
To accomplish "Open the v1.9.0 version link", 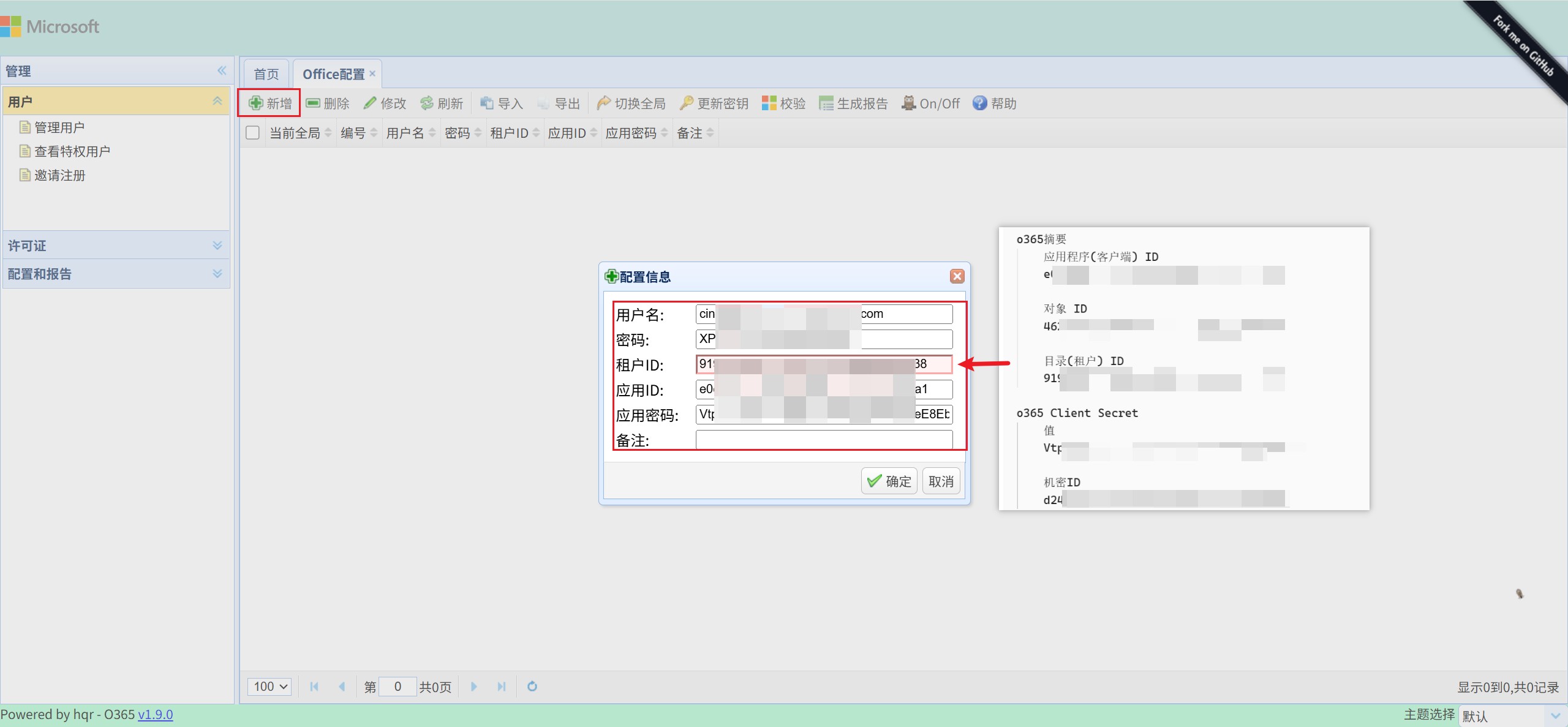I will (x=156, y=715).
